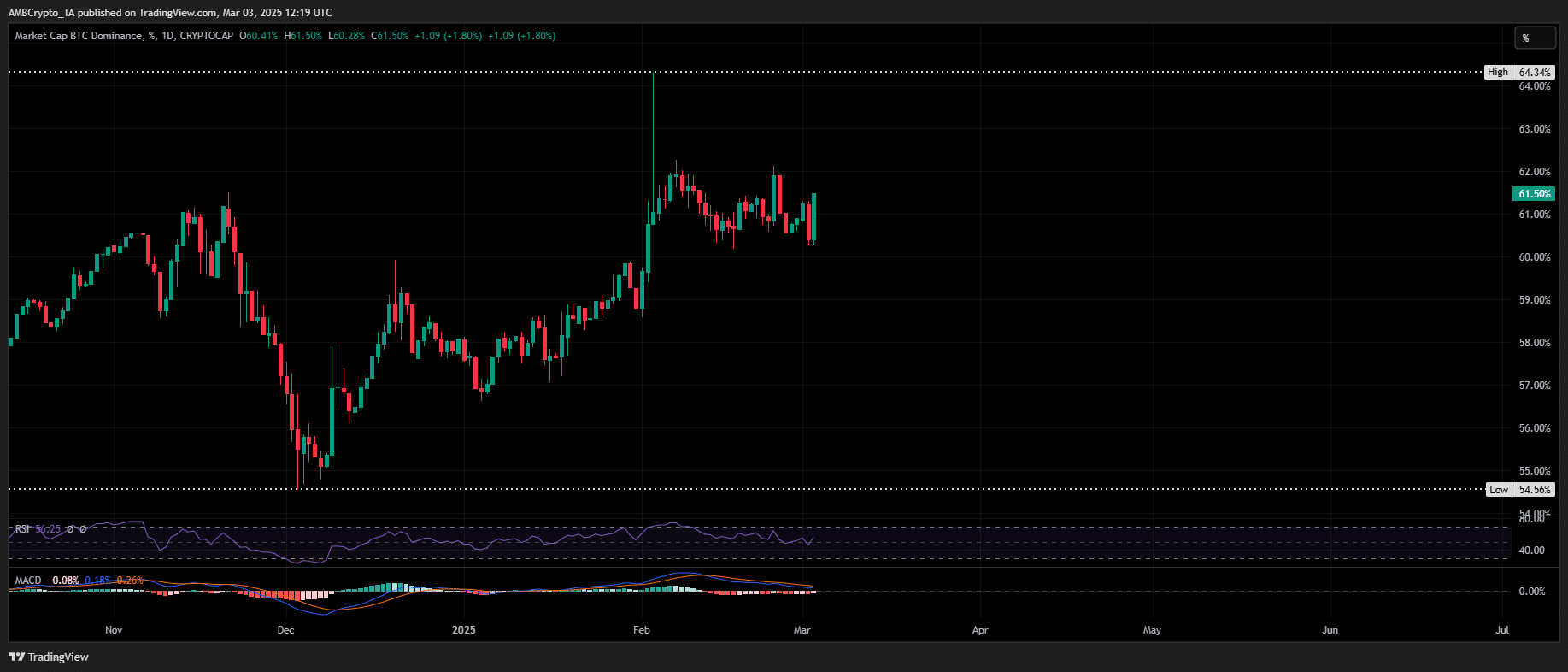1568x672 pixels.
Task: Click the TradingView logo at bottom left
Action: click(x=49, y=657)
